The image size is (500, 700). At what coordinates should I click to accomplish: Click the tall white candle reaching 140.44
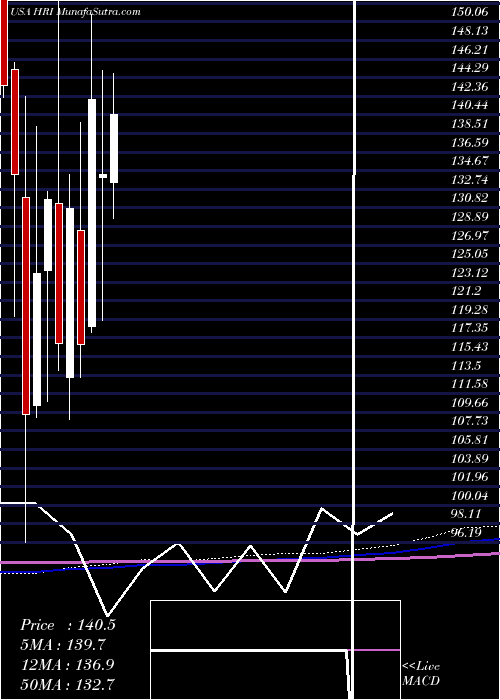[x=92, y=213]
